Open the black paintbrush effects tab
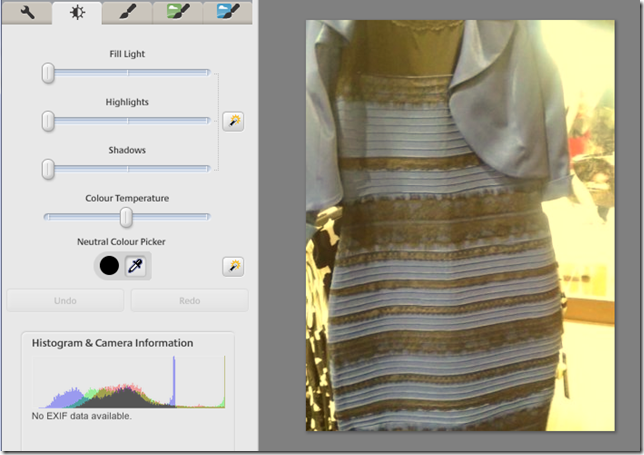This screenshot has width=644, height=455. click(x=127, y=12)
